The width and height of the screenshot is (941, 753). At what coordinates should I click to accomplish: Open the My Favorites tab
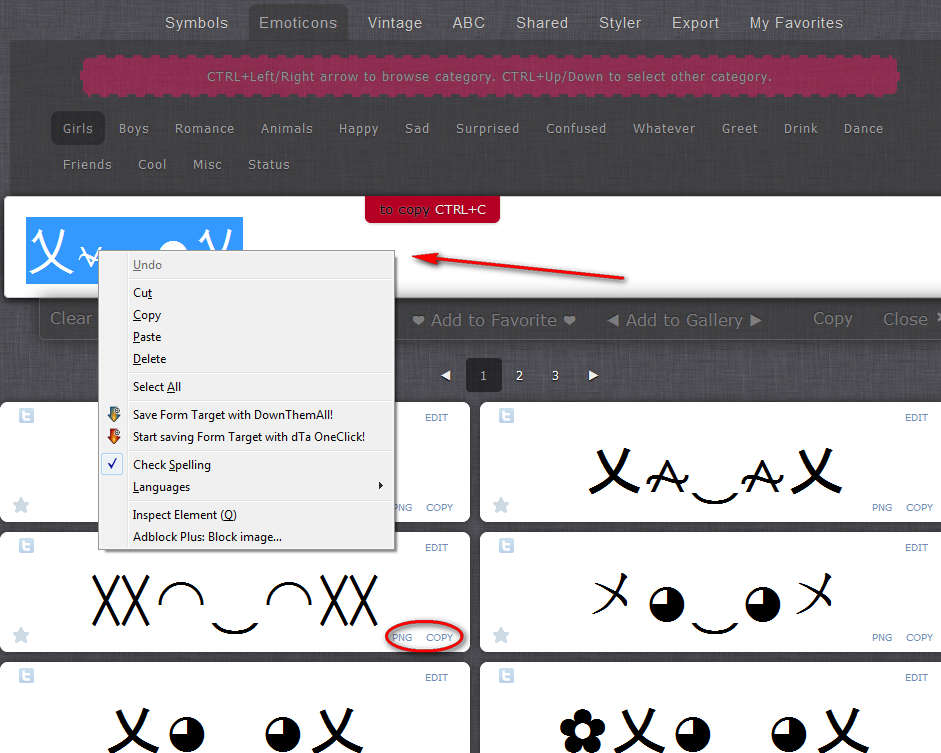[x=796, y=23]
